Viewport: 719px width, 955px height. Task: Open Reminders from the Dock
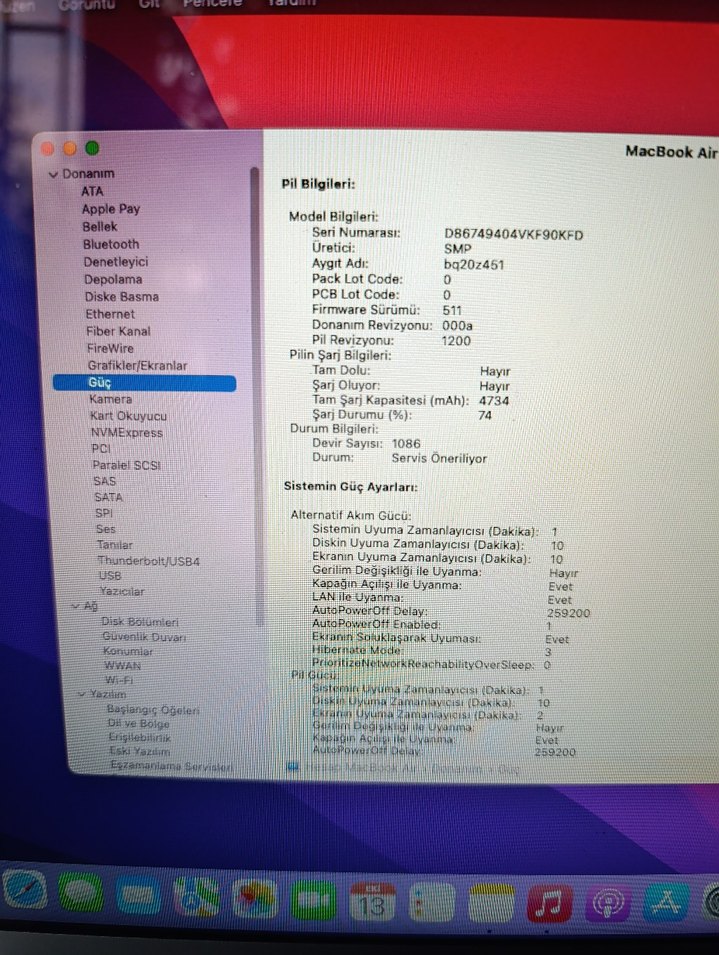431,904
